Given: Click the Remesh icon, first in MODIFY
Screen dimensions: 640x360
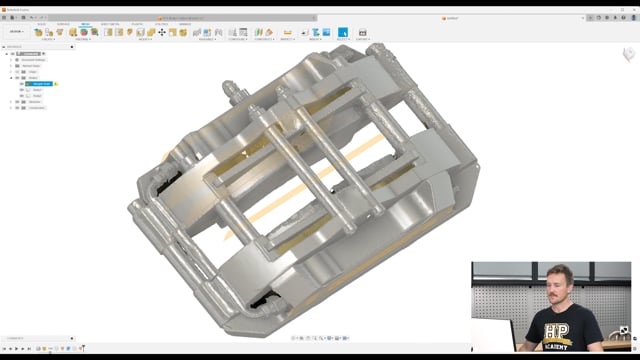Looking at the screenshot, I should (x=108, y=32).
